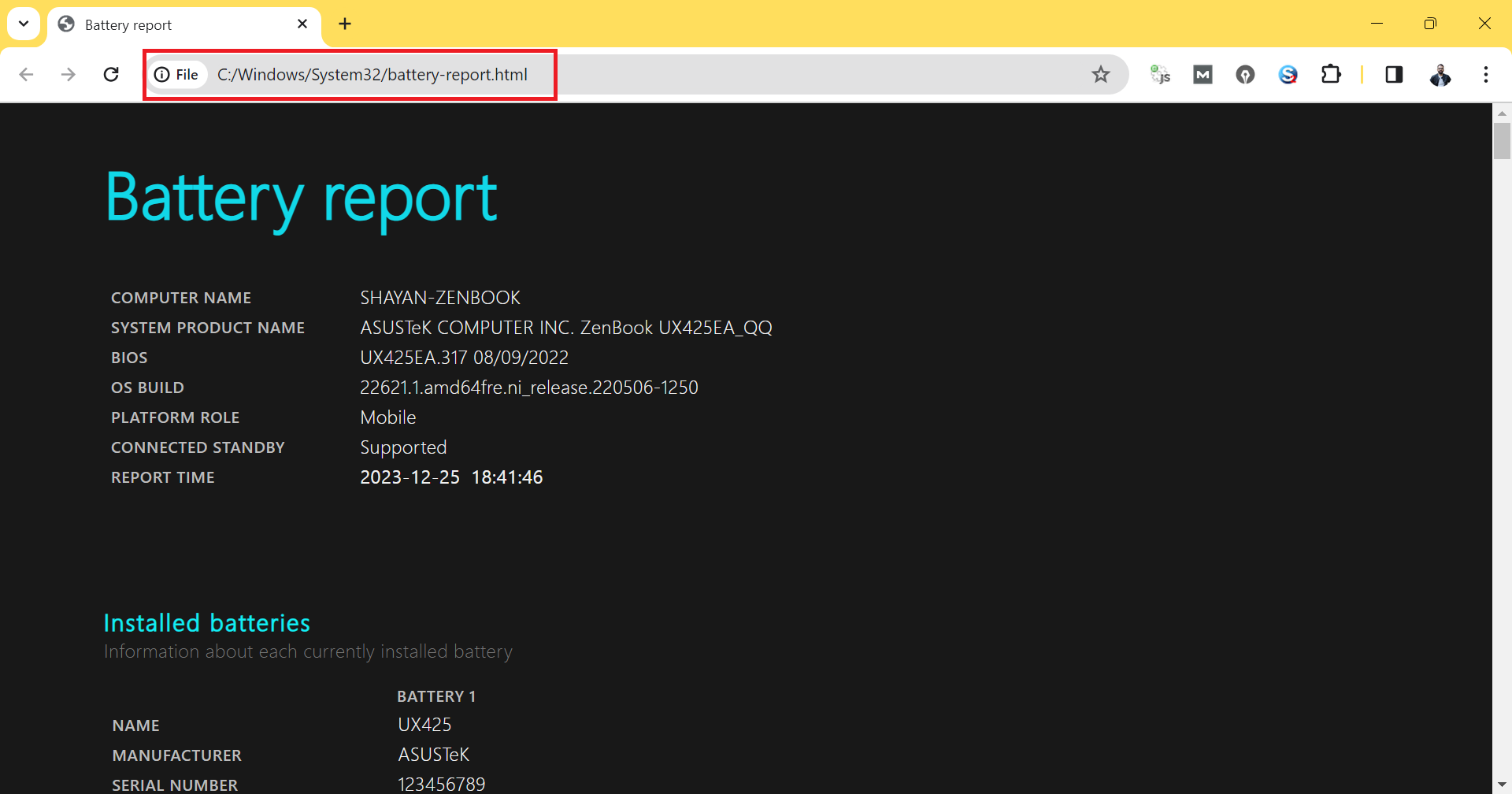Minimize the Chrome window
The image size is (1512, 794).
pyautogui.click(x=1377, y=24)
